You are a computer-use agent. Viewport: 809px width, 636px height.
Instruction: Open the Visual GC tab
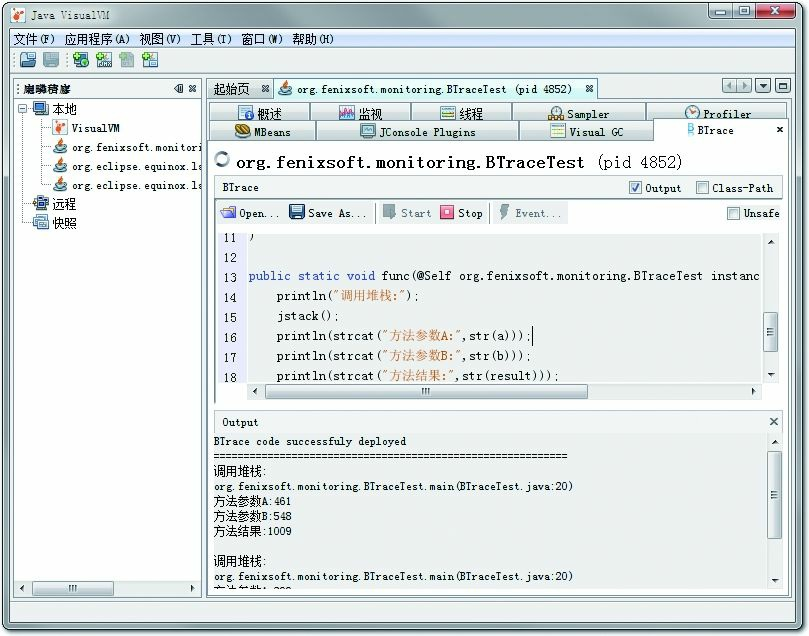tap(587, 132)
